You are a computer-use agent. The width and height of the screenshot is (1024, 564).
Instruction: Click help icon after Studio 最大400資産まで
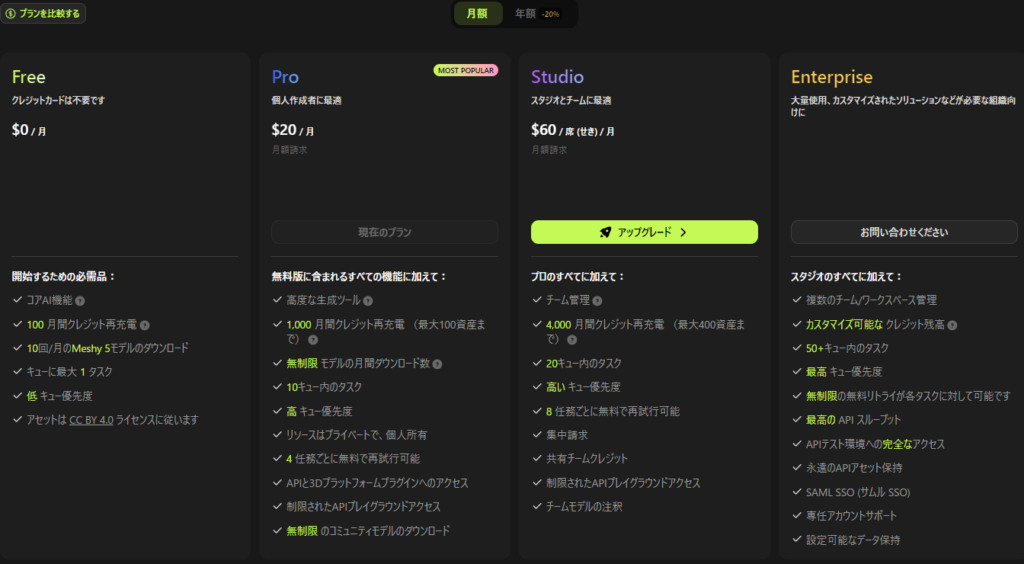[572, 340]
